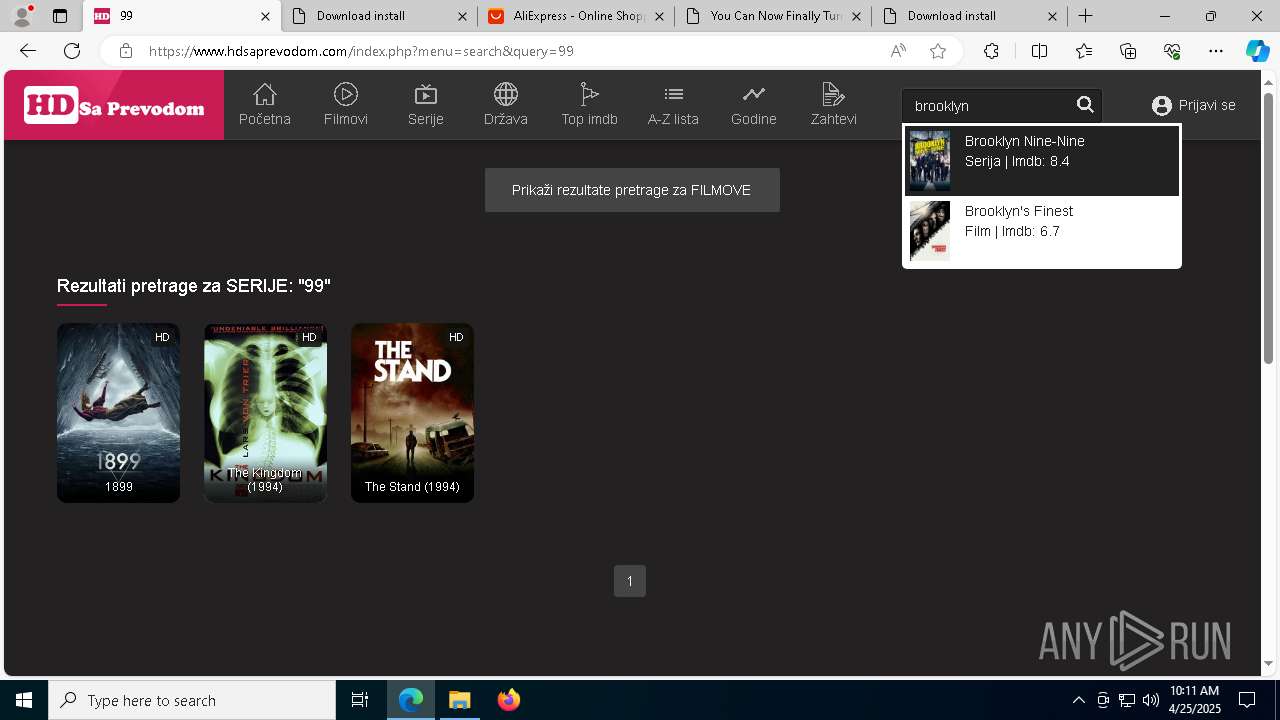Screen dimensions: 1280x720
Task: Open browser profile icon
Action: tap(22, 16)
